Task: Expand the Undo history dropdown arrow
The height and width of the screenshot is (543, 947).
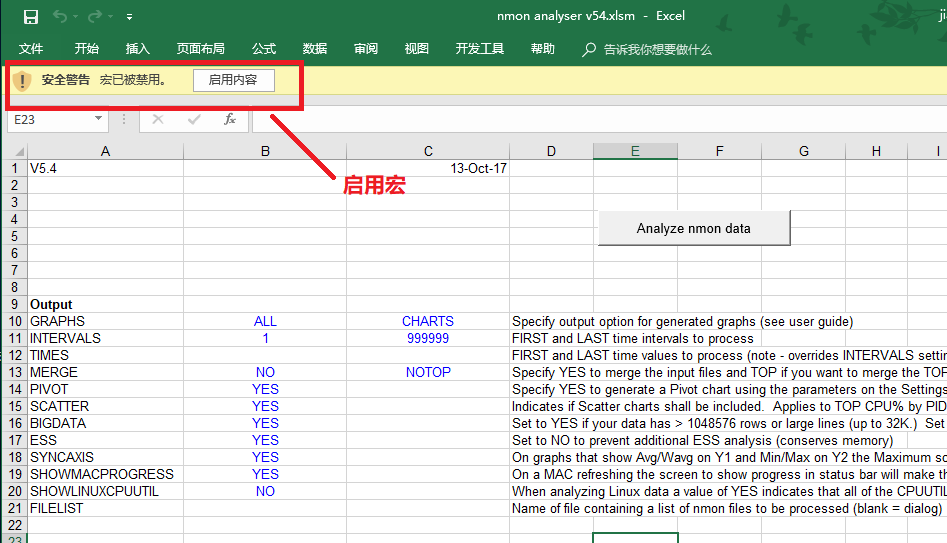Action: point(76,17)
